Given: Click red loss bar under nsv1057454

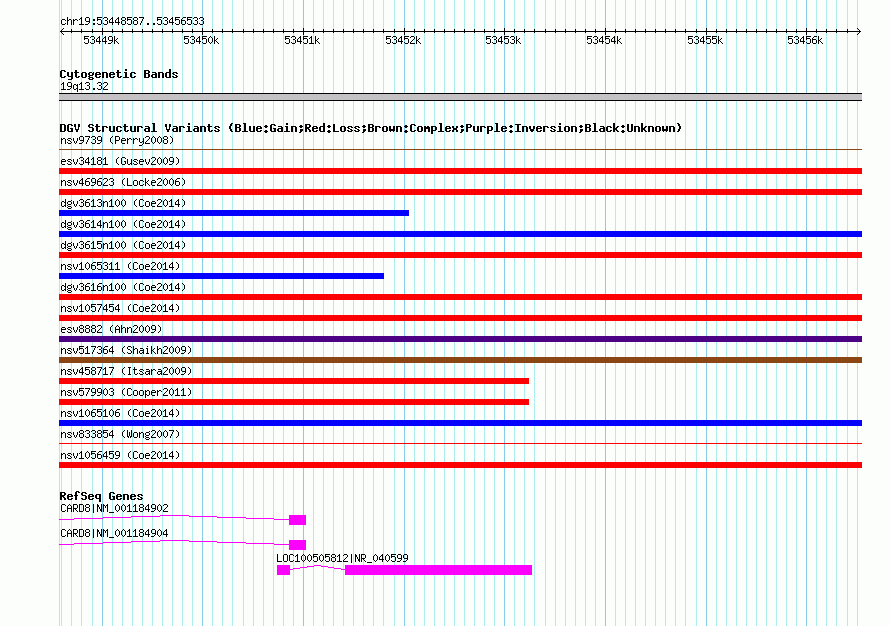Looking at the screenshot, I should click(x=460, y=318).
